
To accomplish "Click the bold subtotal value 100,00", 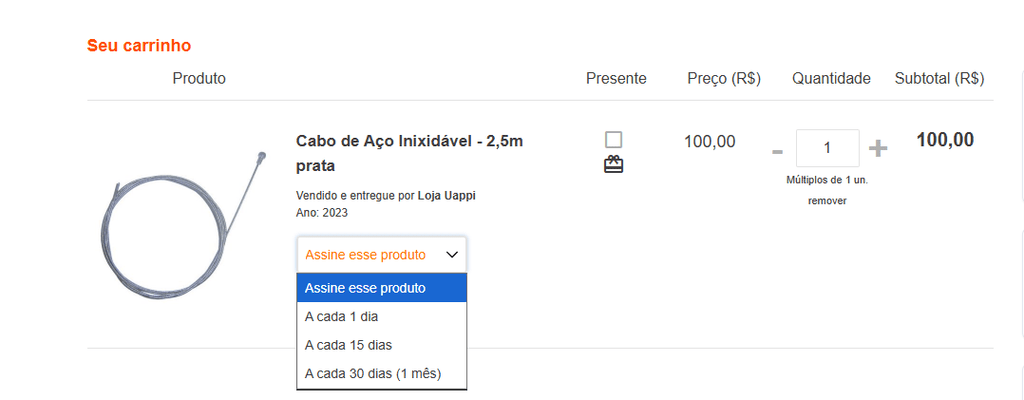I will [x=945, y=140].
